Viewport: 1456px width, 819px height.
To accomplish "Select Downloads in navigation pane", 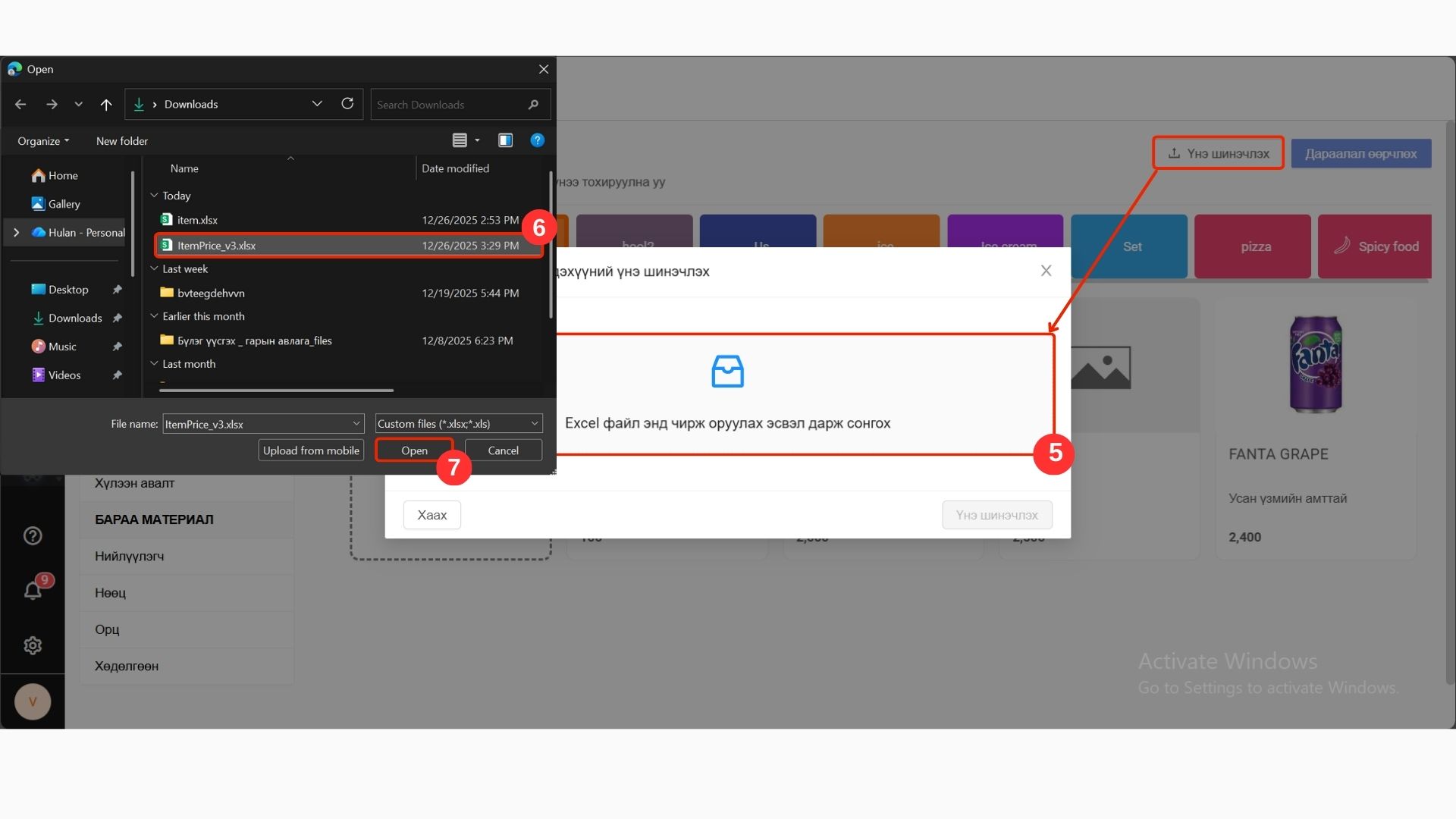I will pyautogui.click(x=74, y=318).
